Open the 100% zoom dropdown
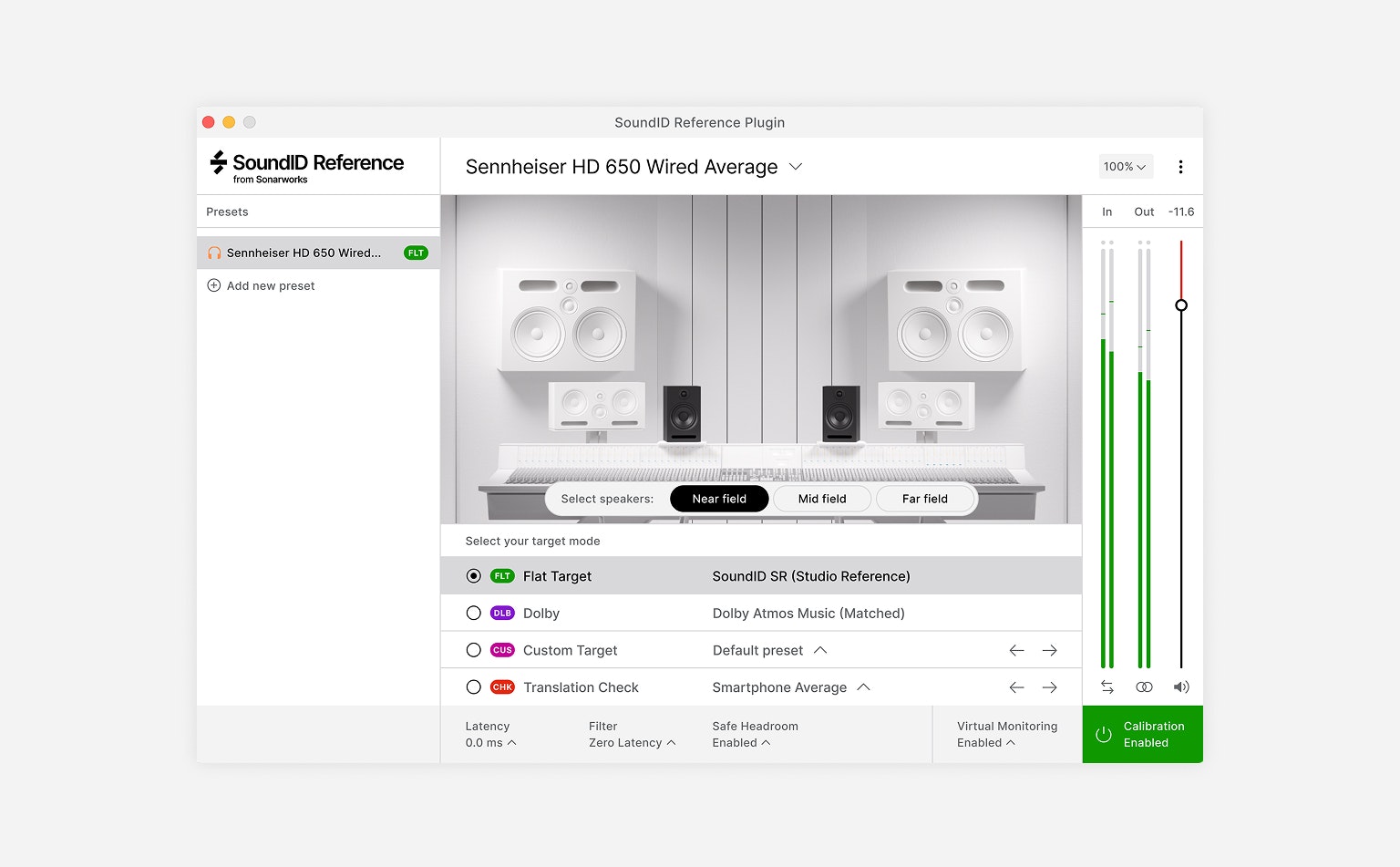This screenshot has height=867, width=1400. pos(1125,167)
